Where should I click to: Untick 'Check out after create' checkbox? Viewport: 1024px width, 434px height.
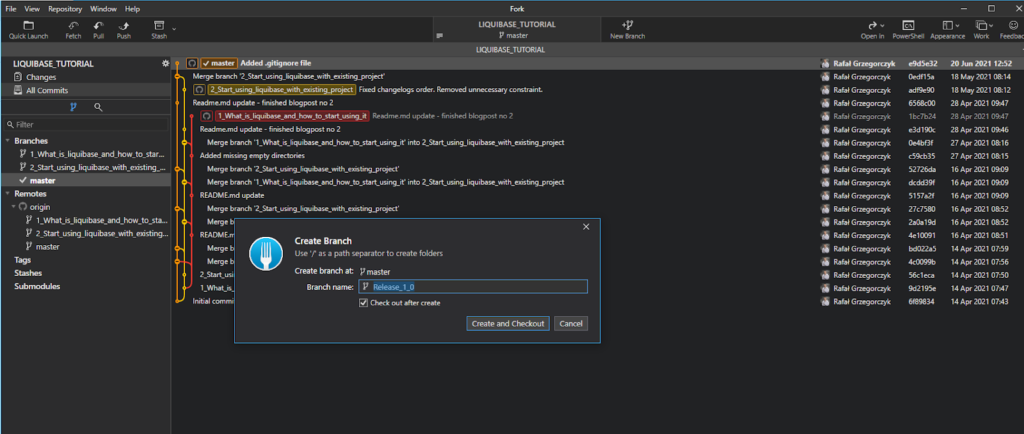point(363,303)
